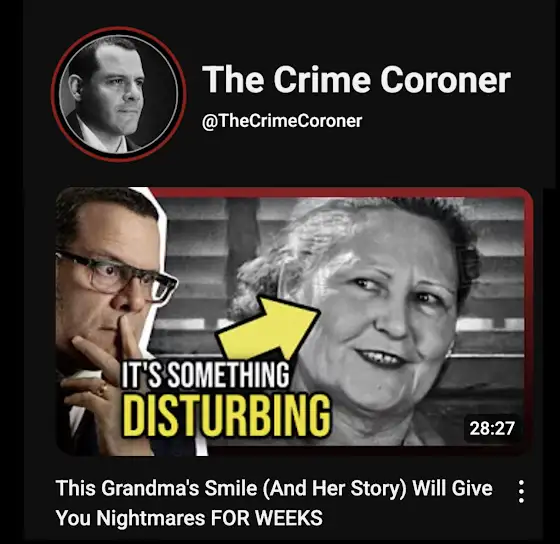
Task: Open The Crime Coroner channel name
Action: tap(356, 79)
